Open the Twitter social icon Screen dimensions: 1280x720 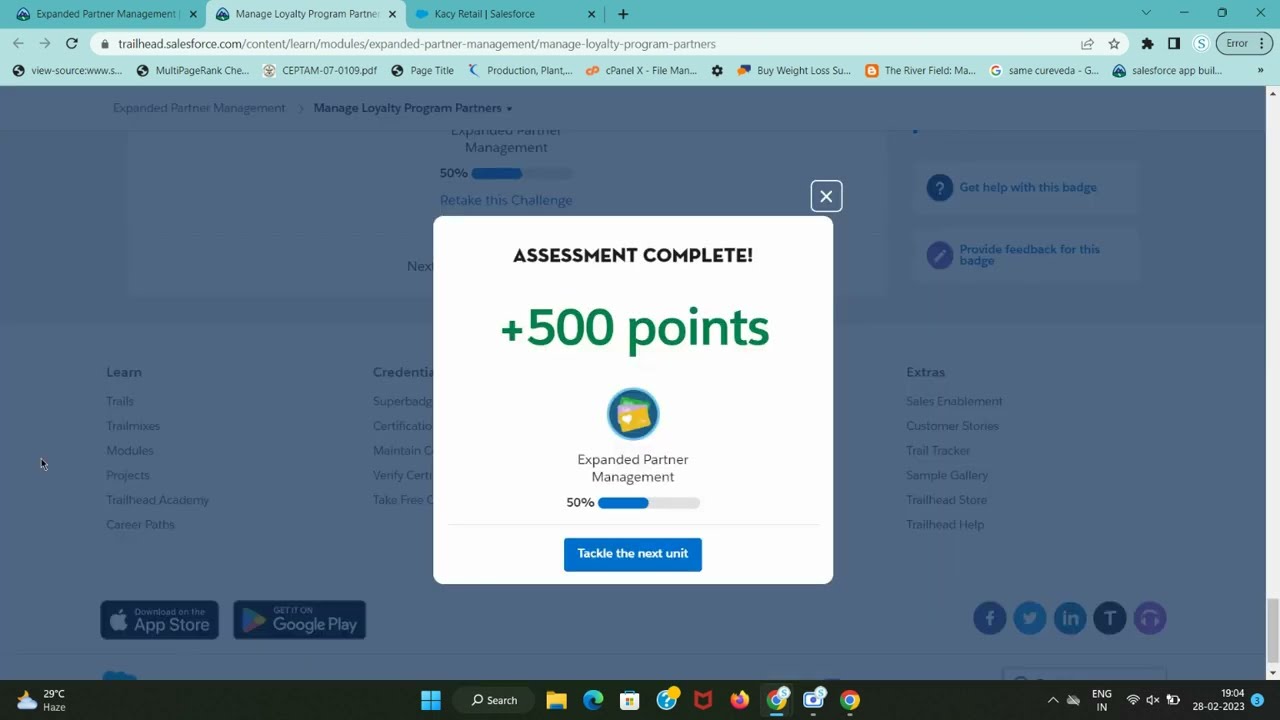pos(1030,618)
